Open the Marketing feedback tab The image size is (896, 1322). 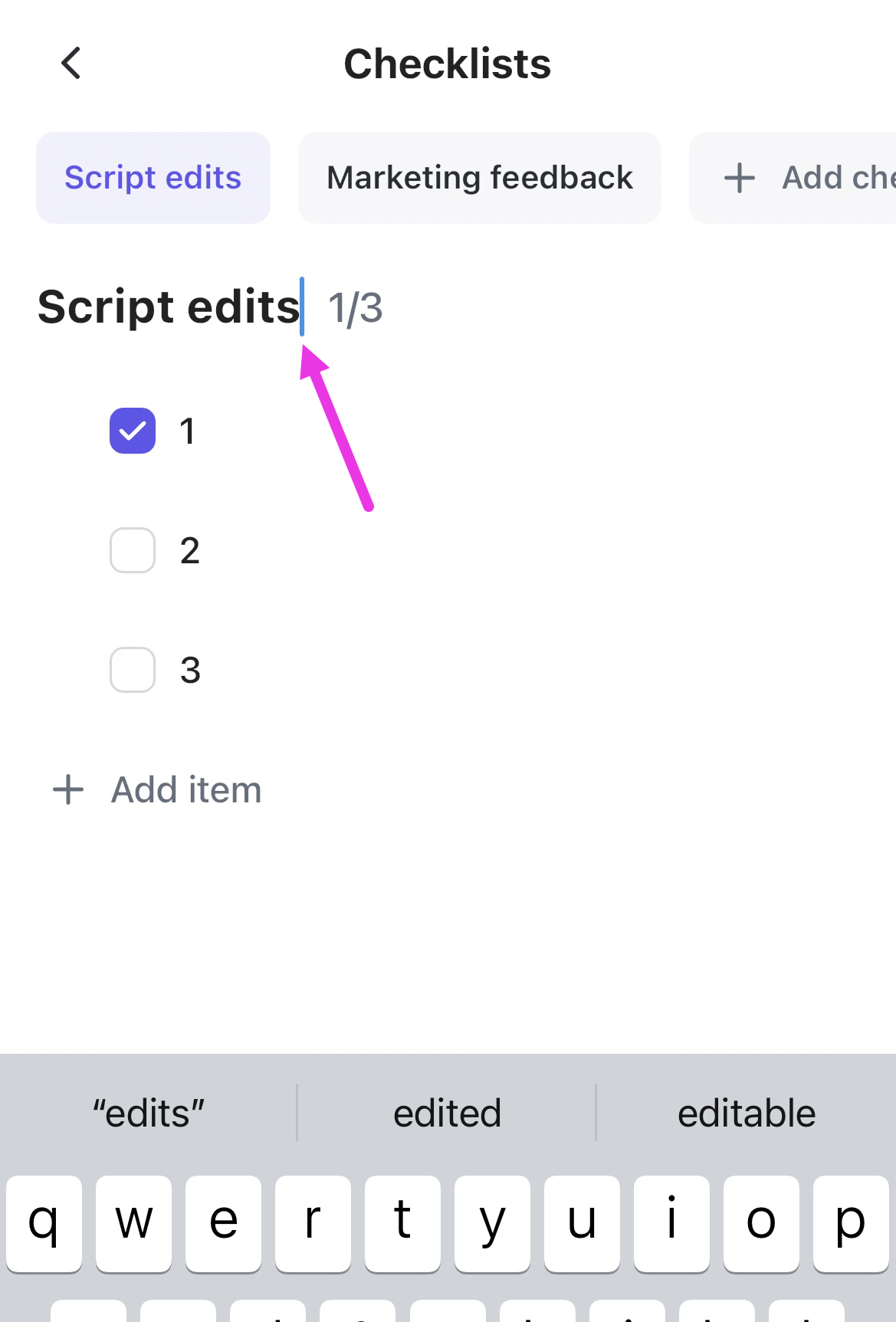pyautogui.click(x=480, y=178)
